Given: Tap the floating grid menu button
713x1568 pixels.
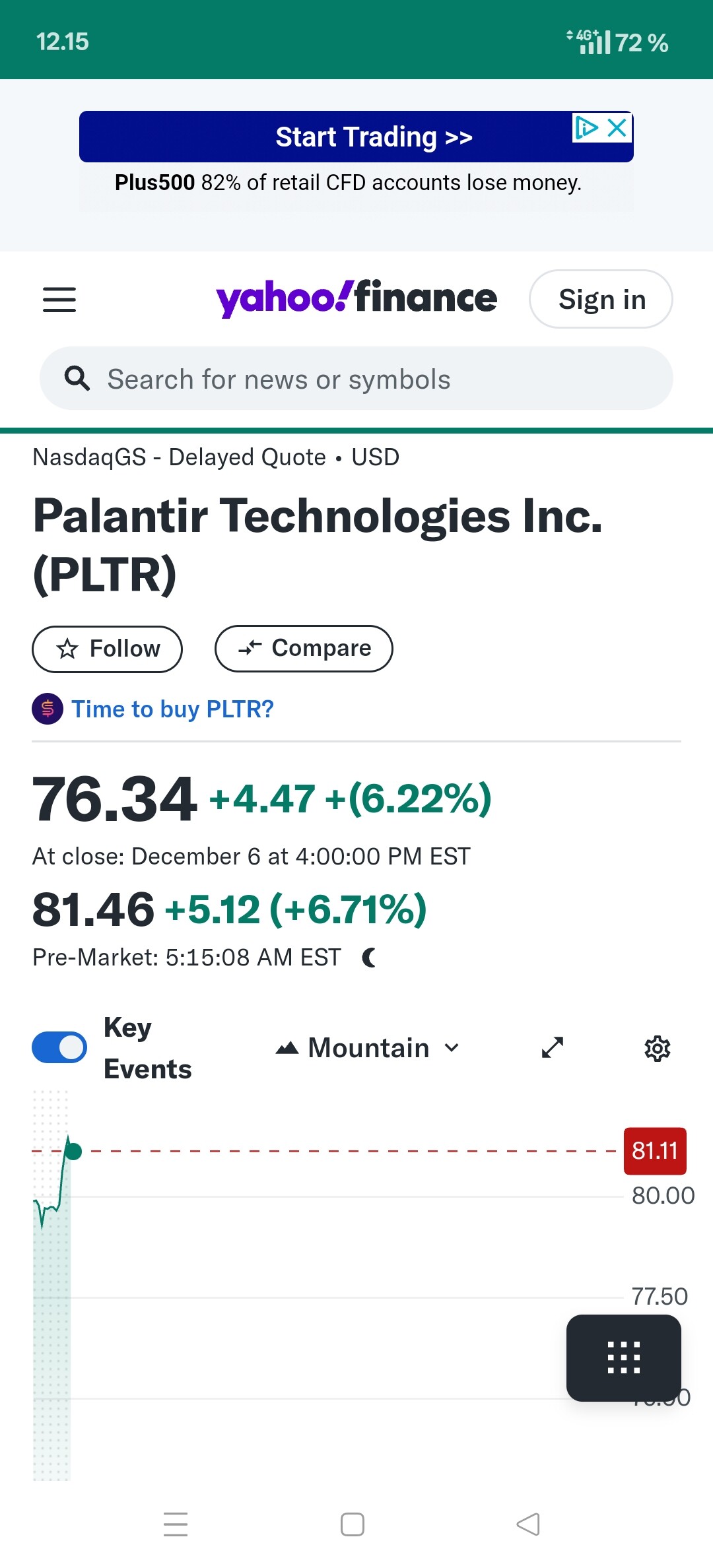Looking at the screenshot, I should tap(623, 1357).
